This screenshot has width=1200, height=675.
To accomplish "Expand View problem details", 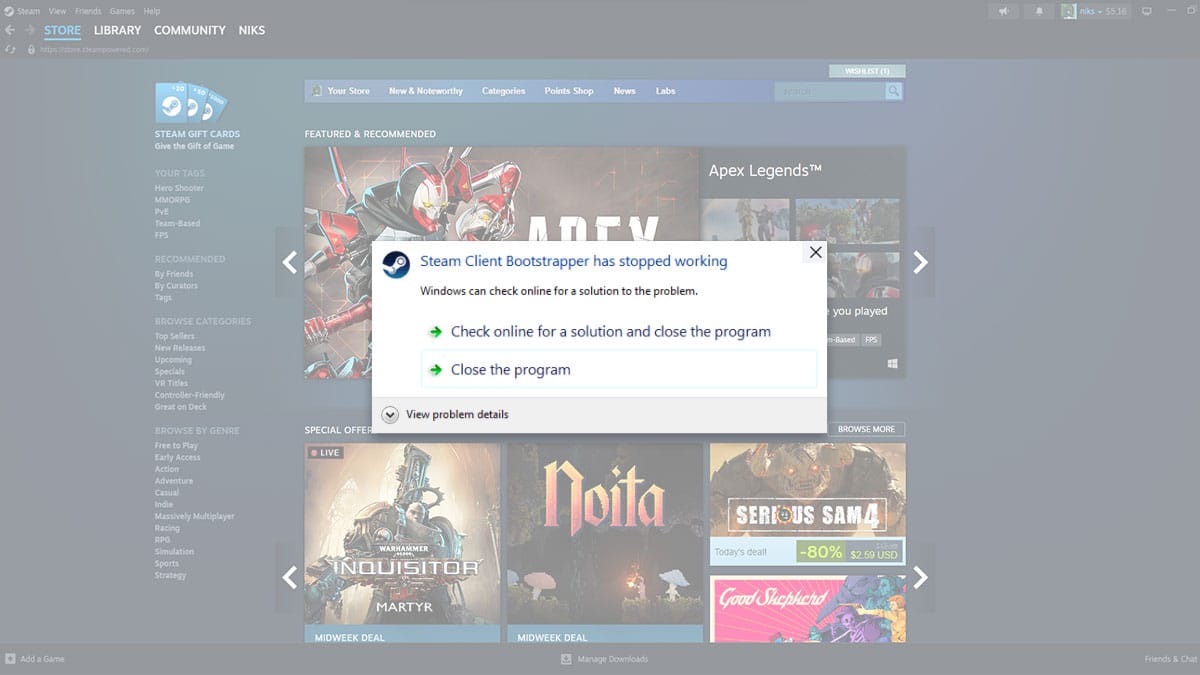I will coord(390,415).
